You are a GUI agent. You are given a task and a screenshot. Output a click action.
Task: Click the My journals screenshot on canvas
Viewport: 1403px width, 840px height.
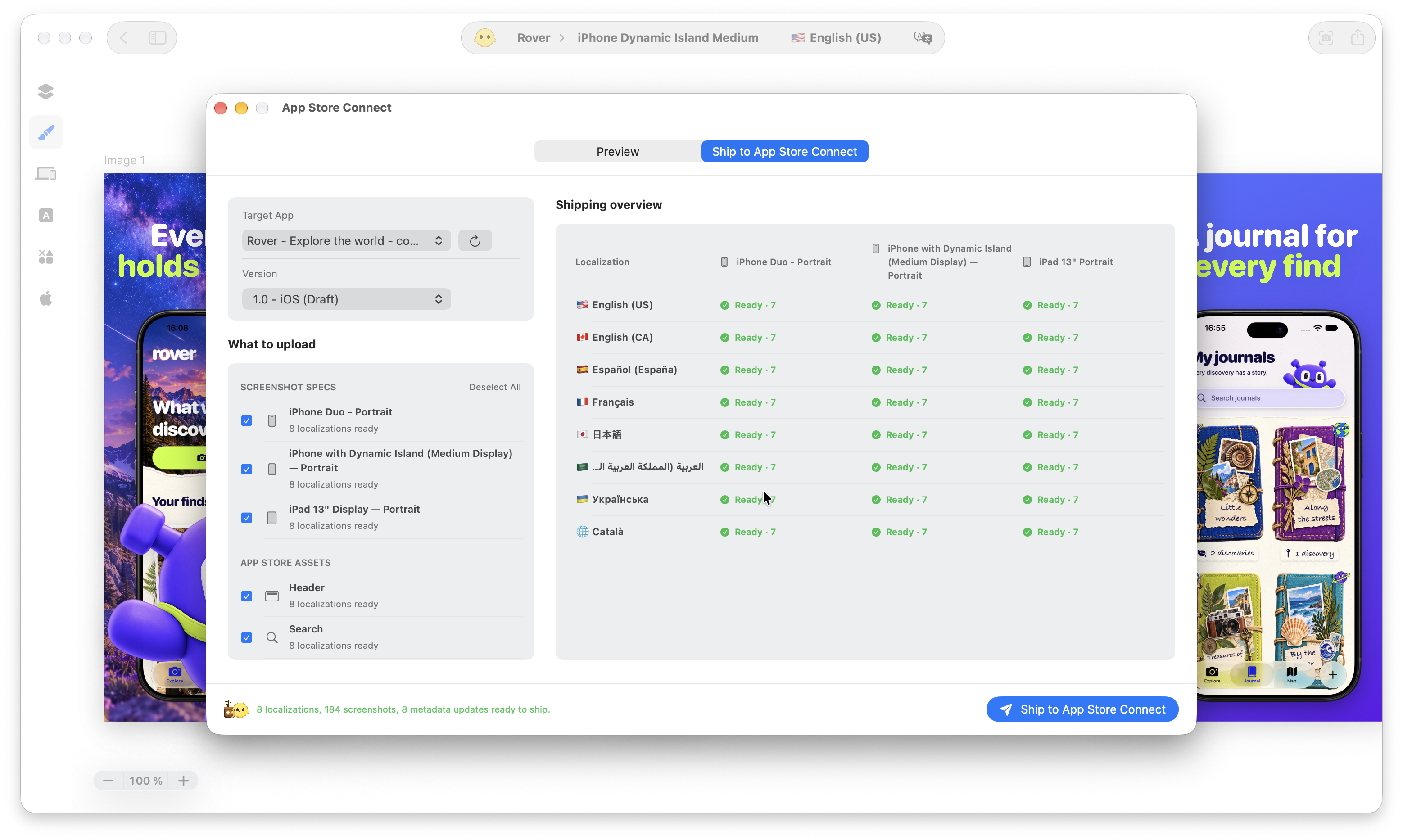(1289, 447)
